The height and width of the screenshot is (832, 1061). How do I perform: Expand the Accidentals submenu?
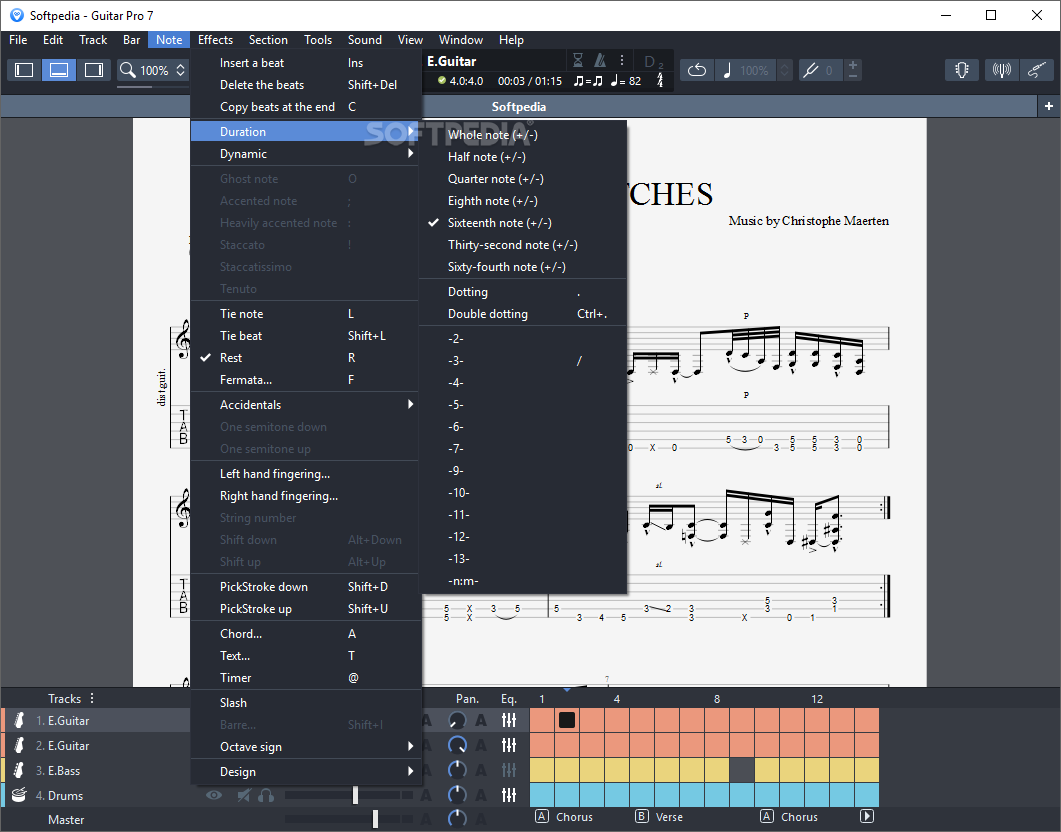304,405
